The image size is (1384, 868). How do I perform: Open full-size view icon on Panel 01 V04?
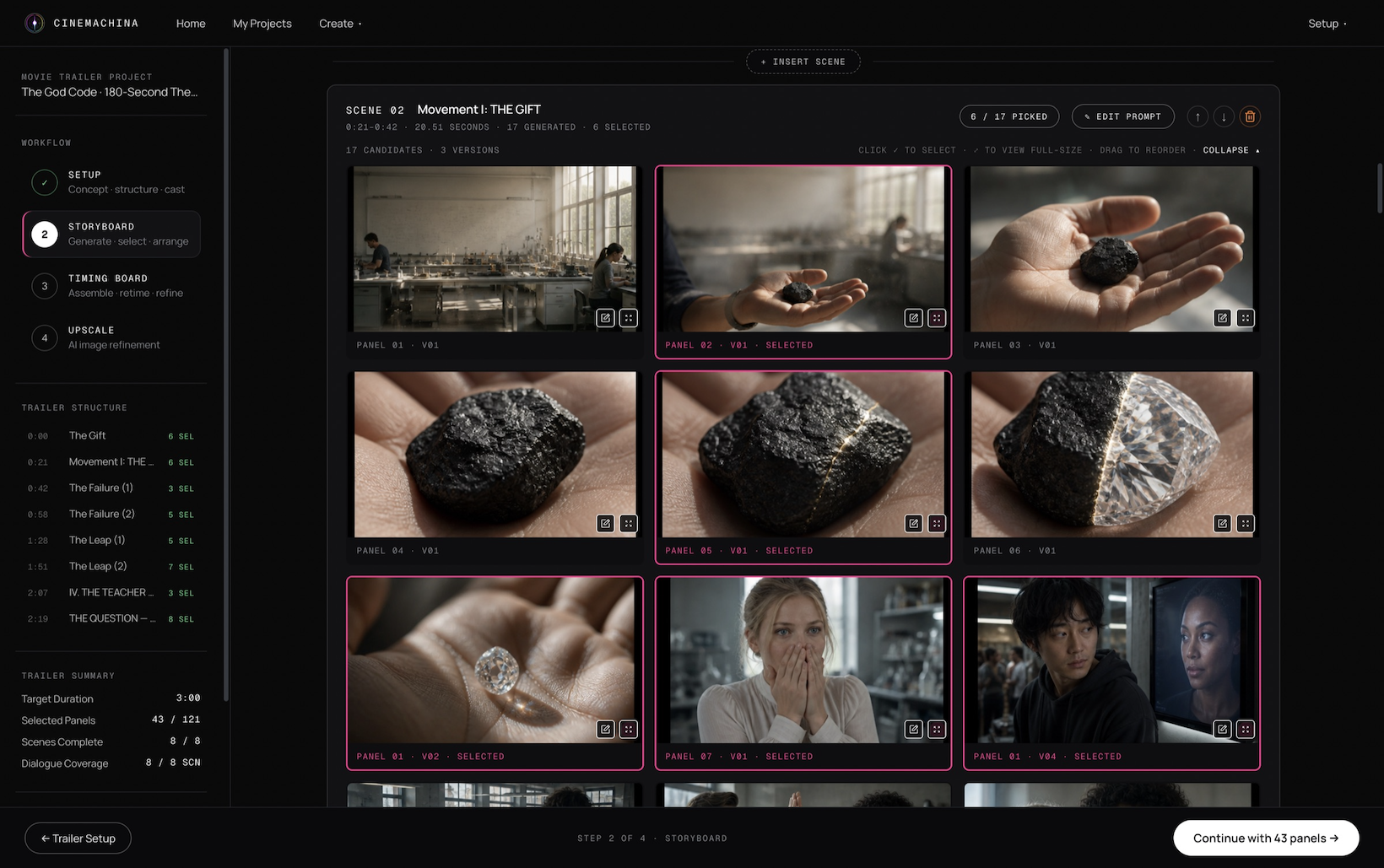coord(1246,730)
